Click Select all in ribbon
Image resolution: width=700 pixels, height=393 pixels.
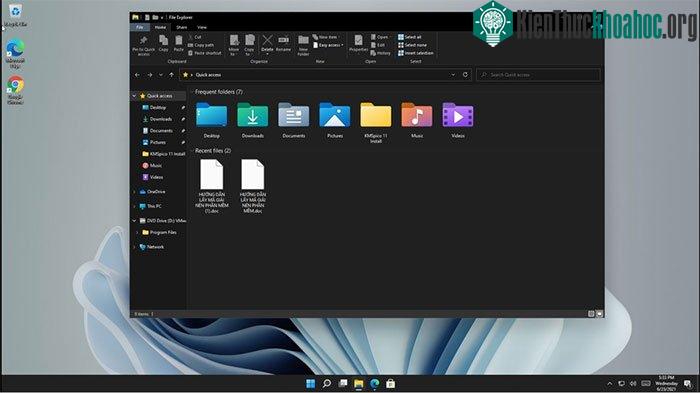pyautogui.click(x=409, y=37)
